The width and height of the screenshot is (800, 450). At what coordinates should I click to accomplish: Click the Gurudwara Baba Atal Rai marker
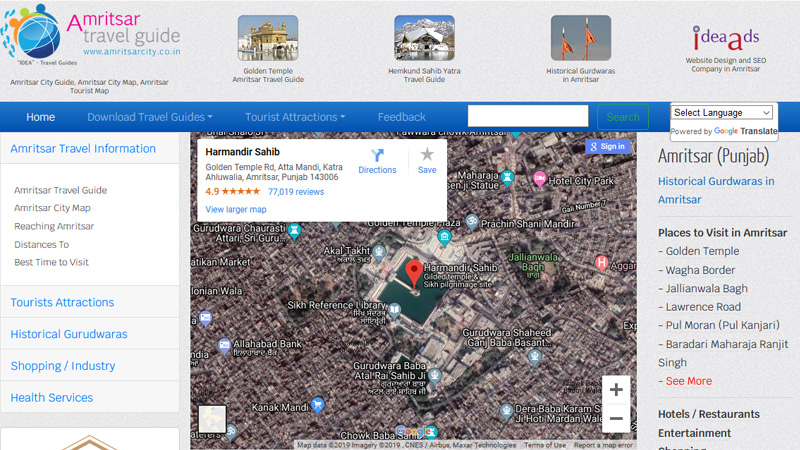pyautogui.click(x=435, y=376)
